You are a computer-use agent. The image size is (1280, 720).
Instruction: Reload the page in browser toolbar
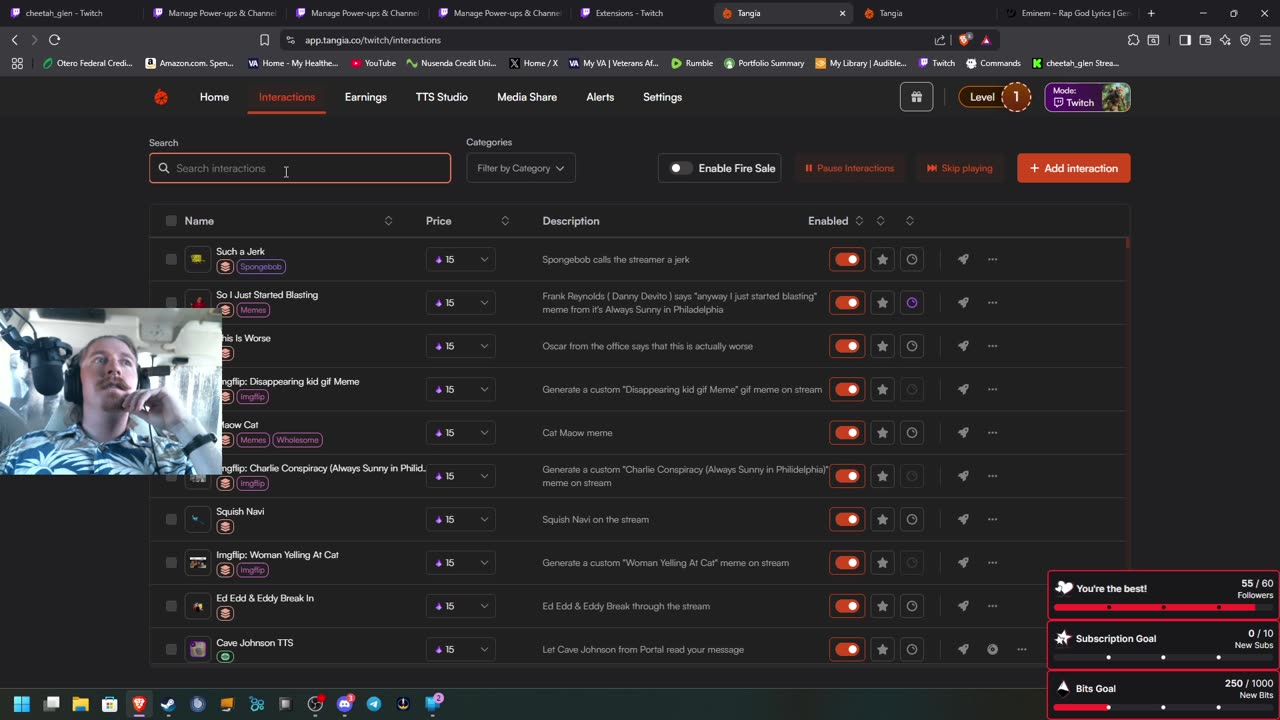point(54,40)
